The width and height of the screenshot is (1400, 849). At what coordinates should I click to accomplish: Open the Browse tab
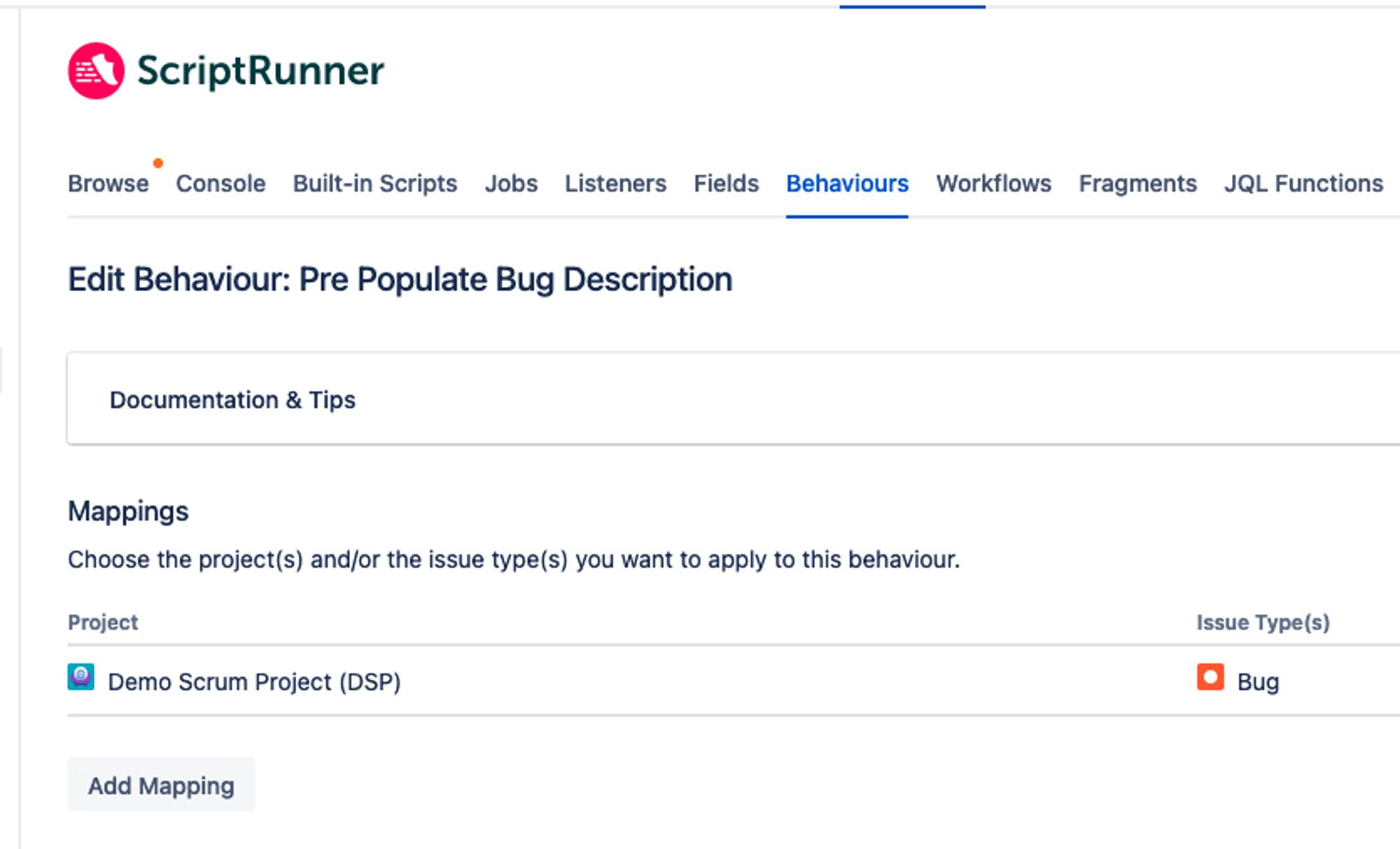tap(108, 183)
